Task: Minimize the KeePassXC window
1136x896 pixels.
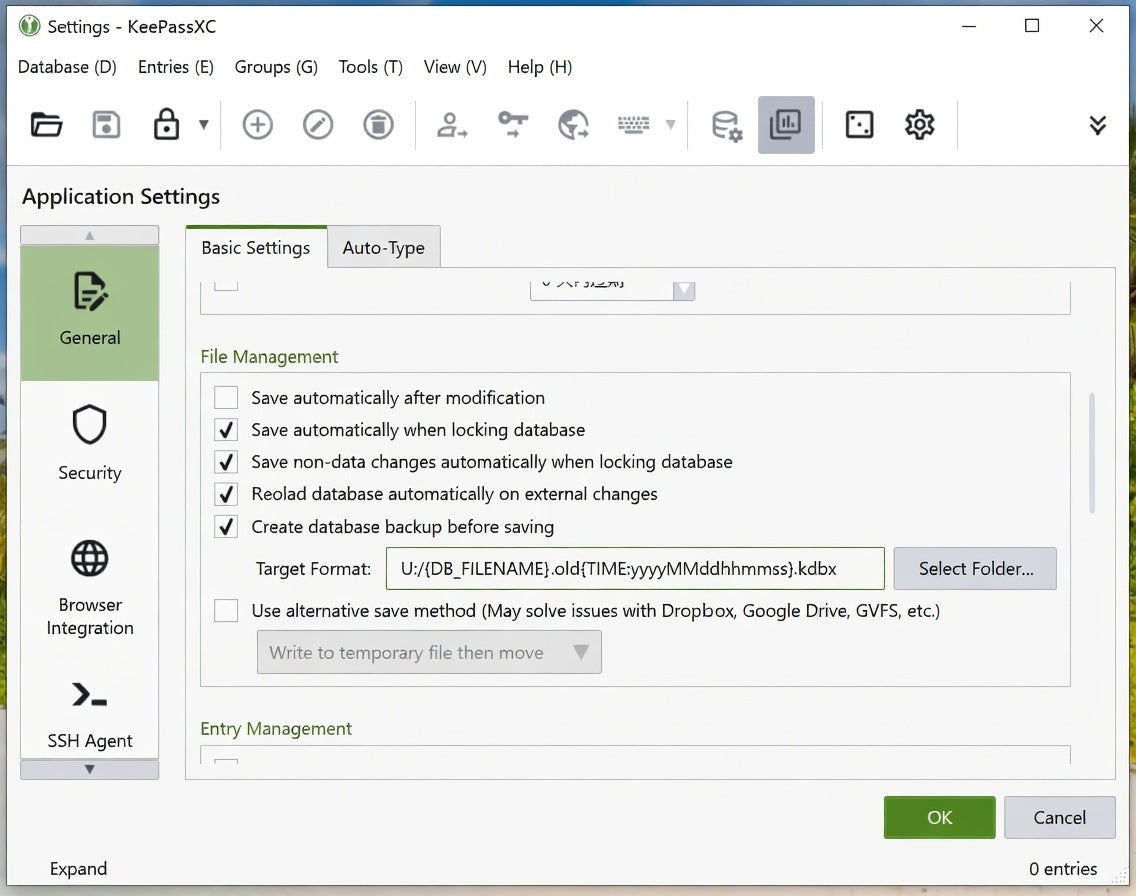Action: pos(969,26)
